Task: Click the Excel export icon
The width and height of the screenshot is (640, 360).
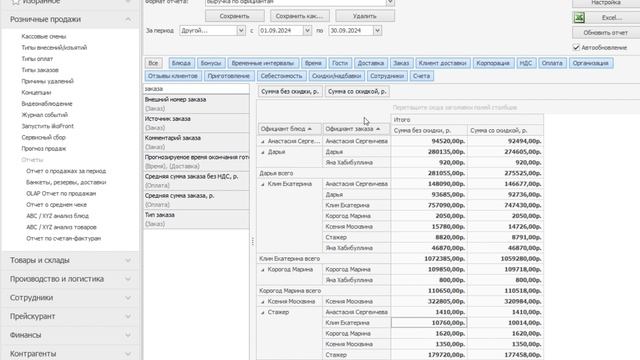Action: (x=579, y=18)
